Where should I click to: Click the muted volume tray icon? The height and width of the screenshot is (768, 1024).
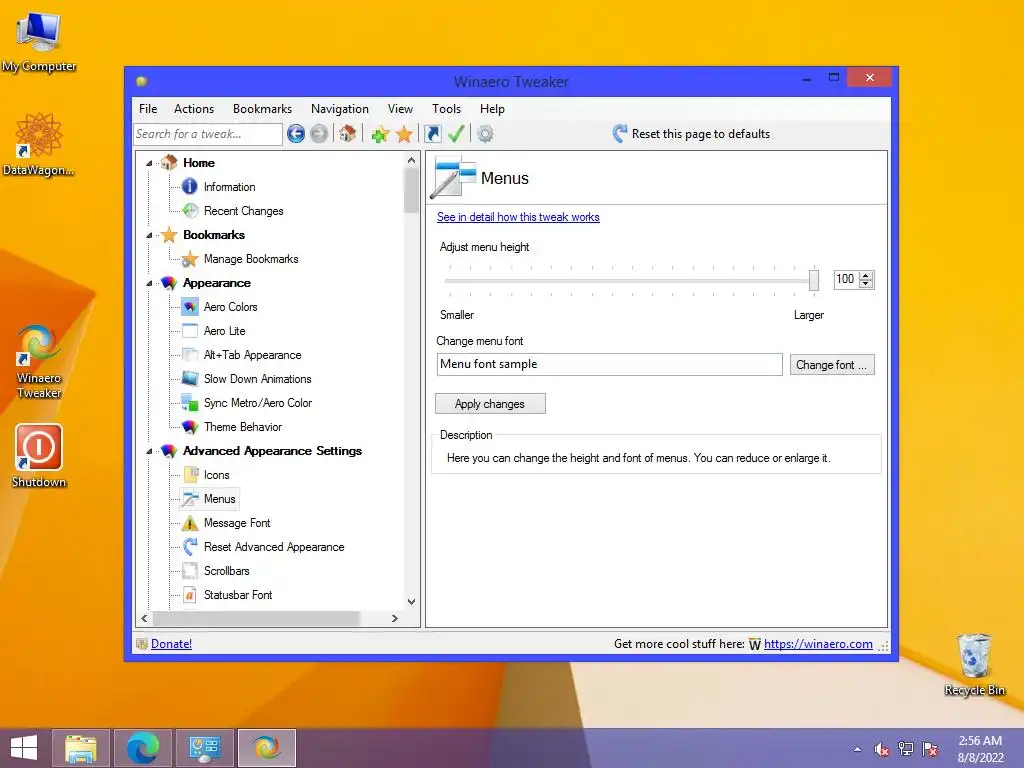(x=882, y=749)
